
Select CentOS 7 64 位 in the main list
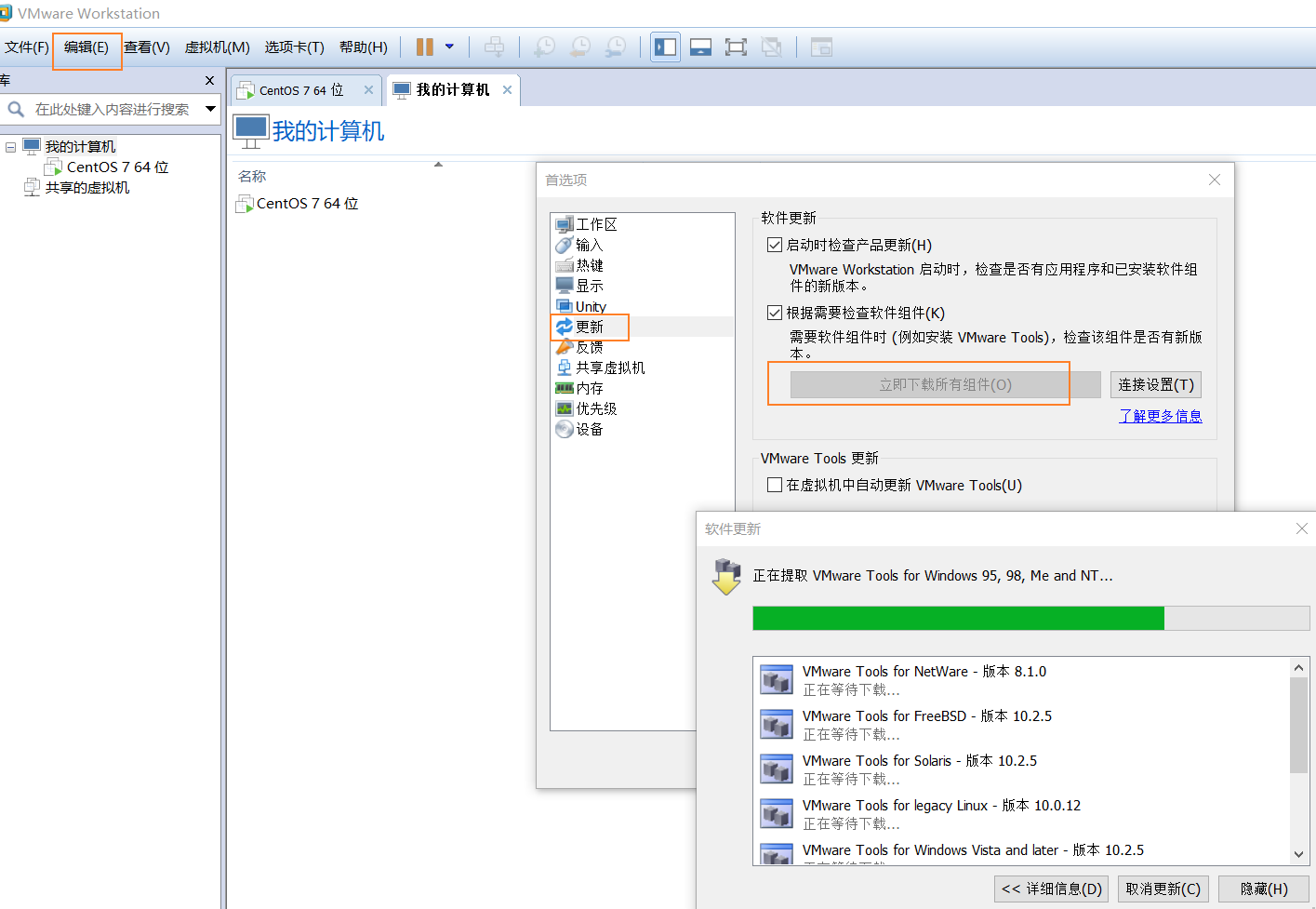coord(307,204)
